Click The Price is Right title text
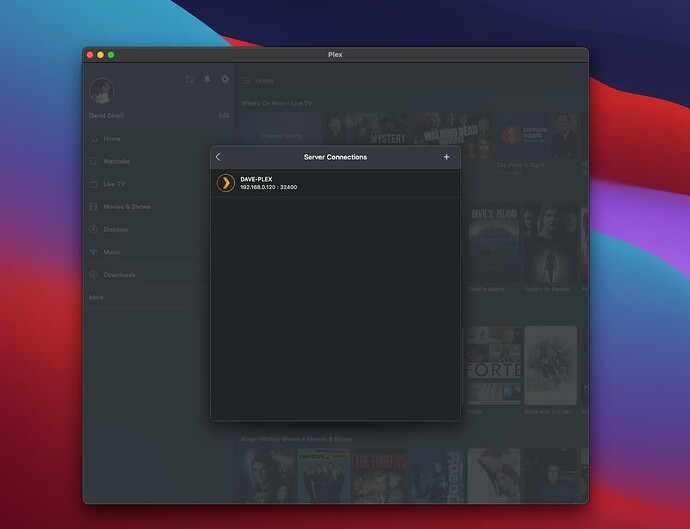This screenshot has width=690, height=529. pyautogui.click(x=520, y=165)
